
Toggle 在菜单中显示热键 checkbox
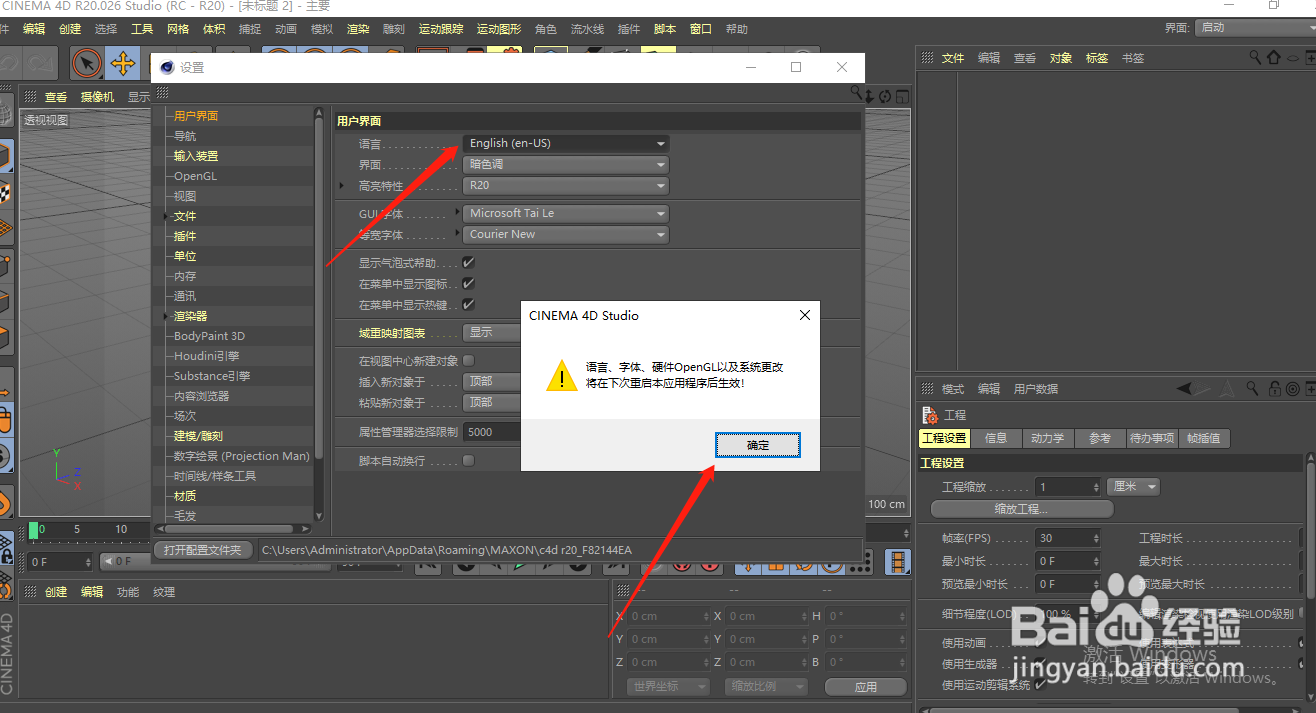click(x=468, y=304)
